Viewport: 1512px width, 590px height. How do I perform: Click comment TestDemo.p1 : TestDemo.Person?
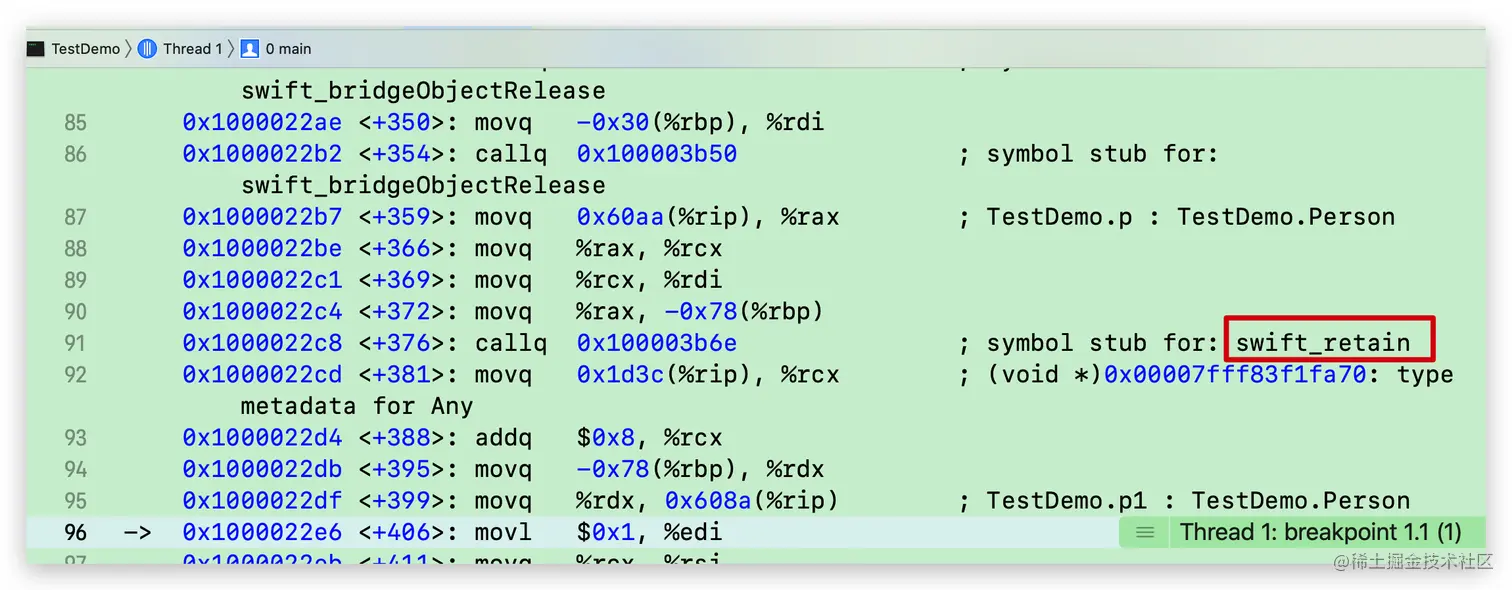1198,500
